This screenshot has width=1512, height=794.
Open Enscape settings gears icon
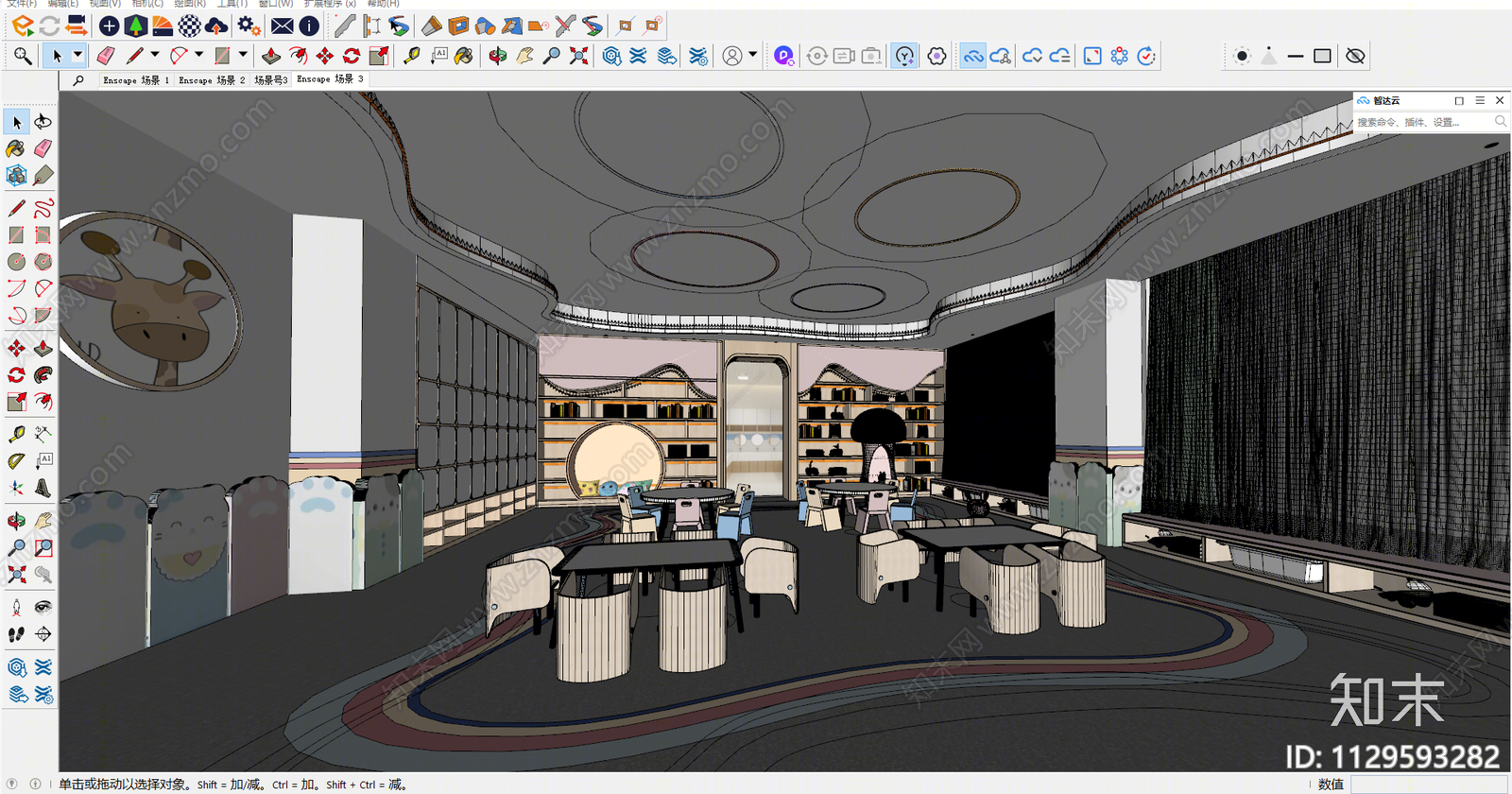coord(249,26)
